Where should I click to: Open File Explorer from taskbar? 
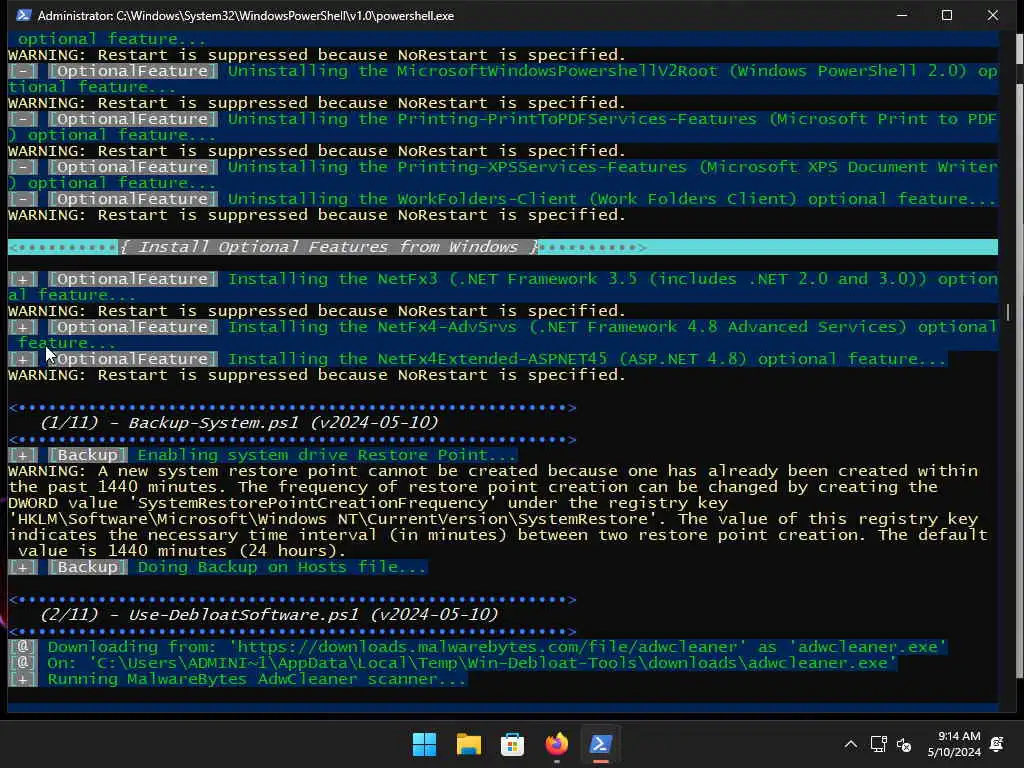click(468, 744)
